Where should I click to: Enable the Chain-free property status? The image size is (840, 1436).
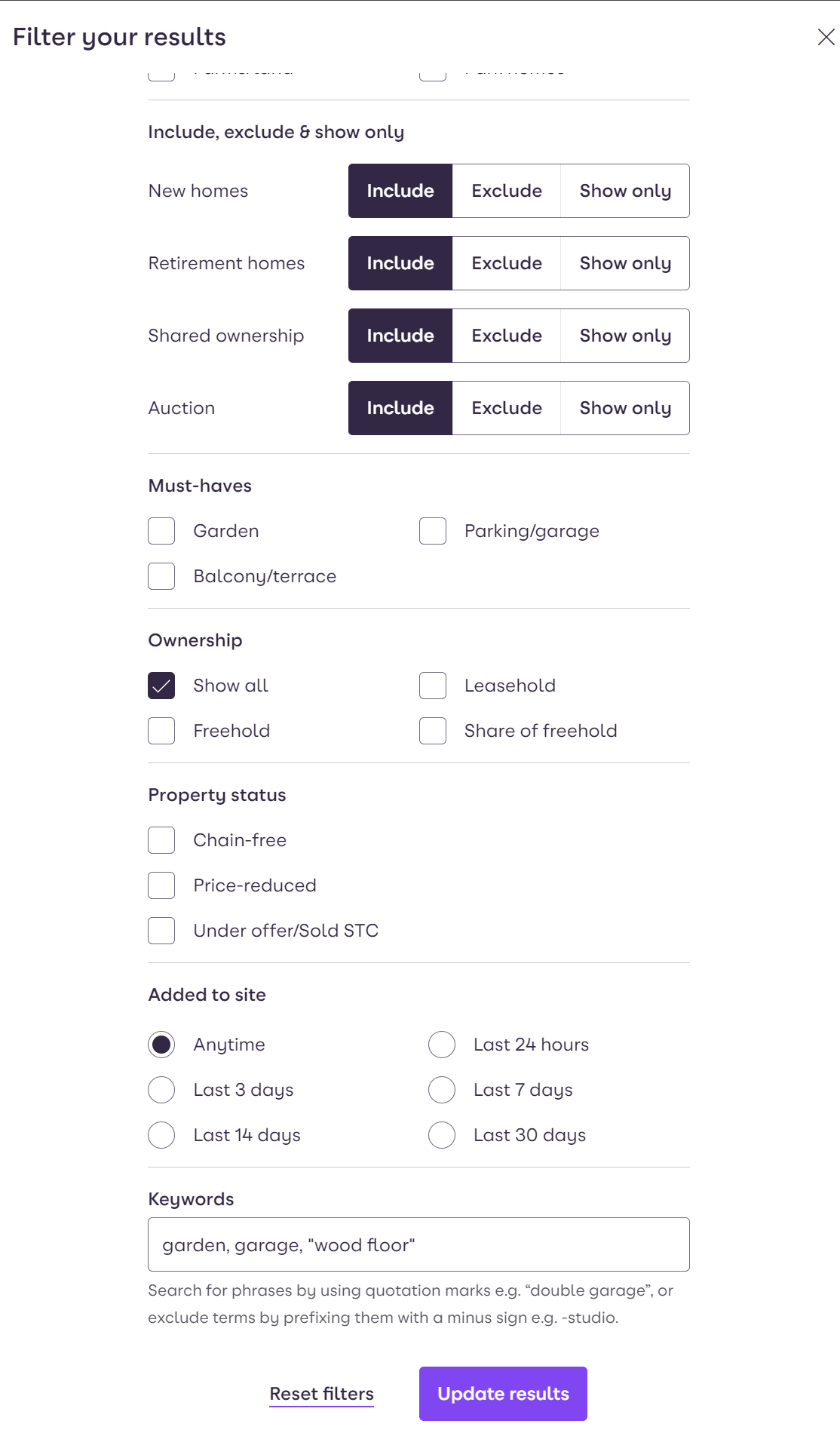161,840
